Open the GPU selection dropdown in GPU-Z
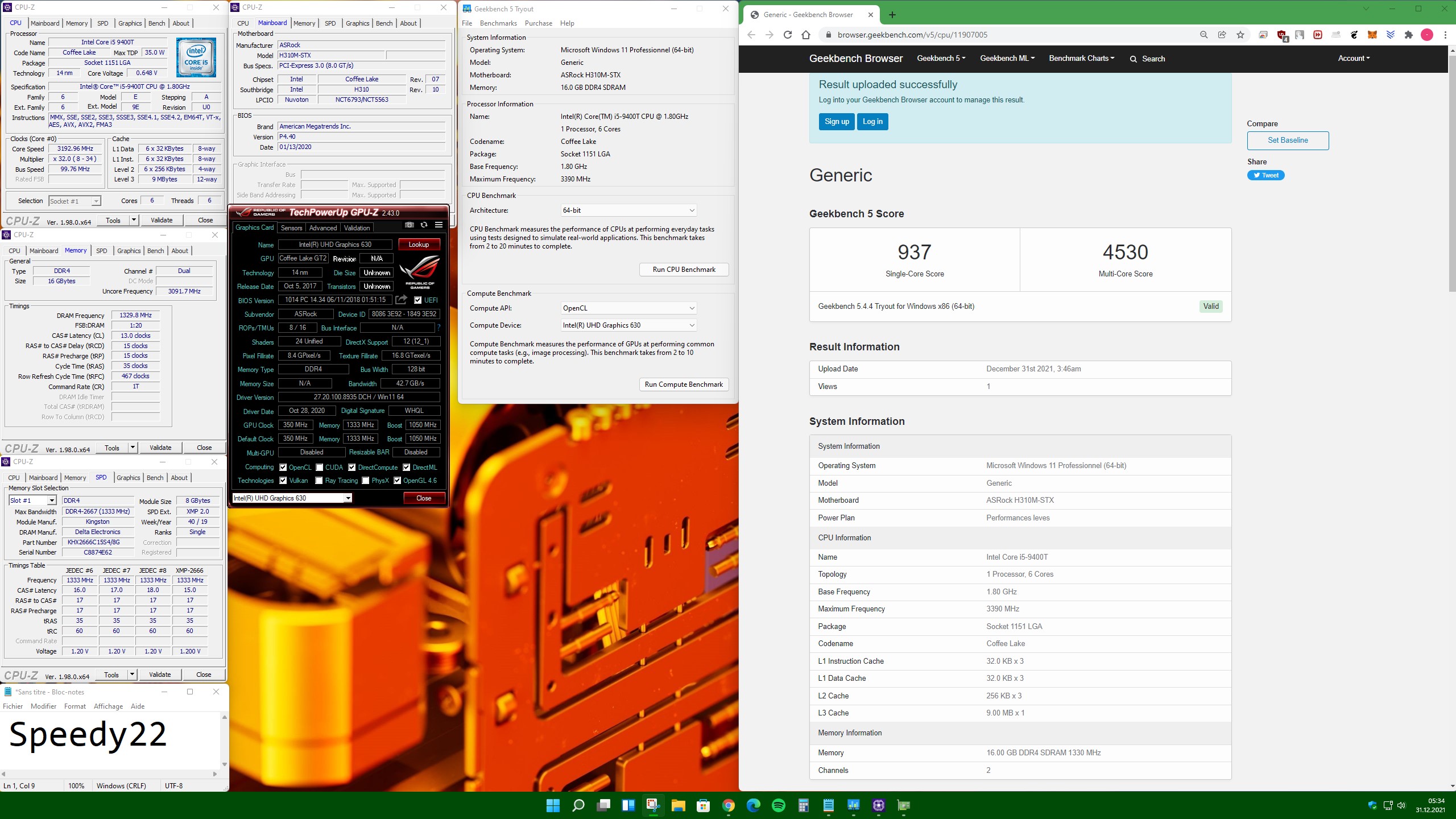This screenshot has height=819, width=1456. click(x=292, y=498)
